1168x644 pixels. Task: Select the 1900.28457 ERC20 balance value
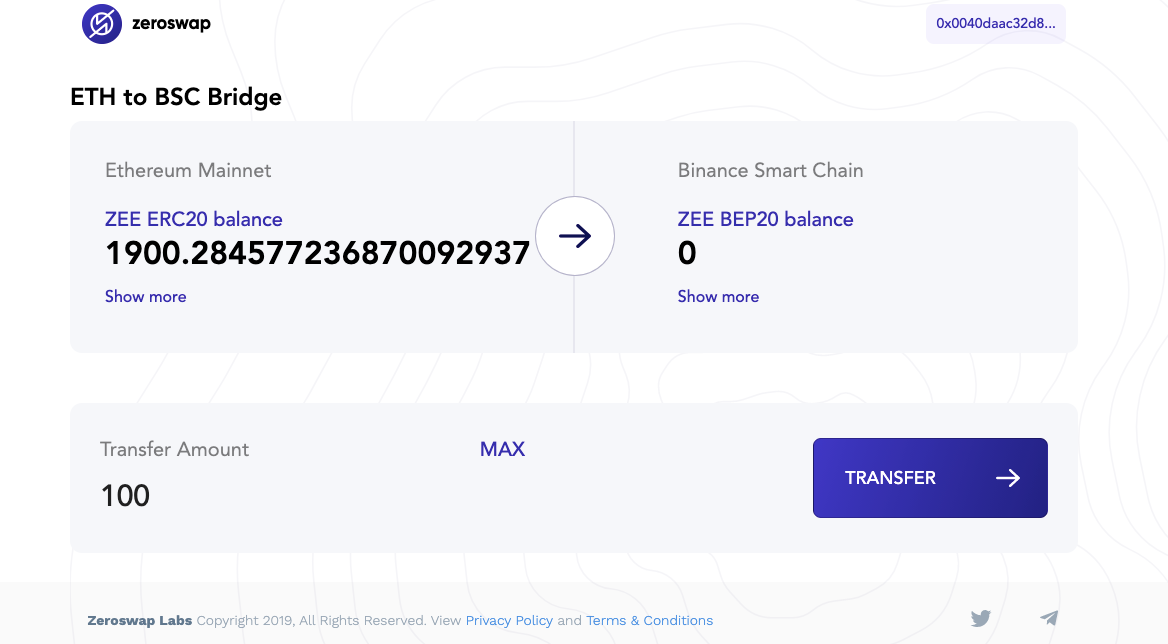pyautogui.click(x=317, y=254)
